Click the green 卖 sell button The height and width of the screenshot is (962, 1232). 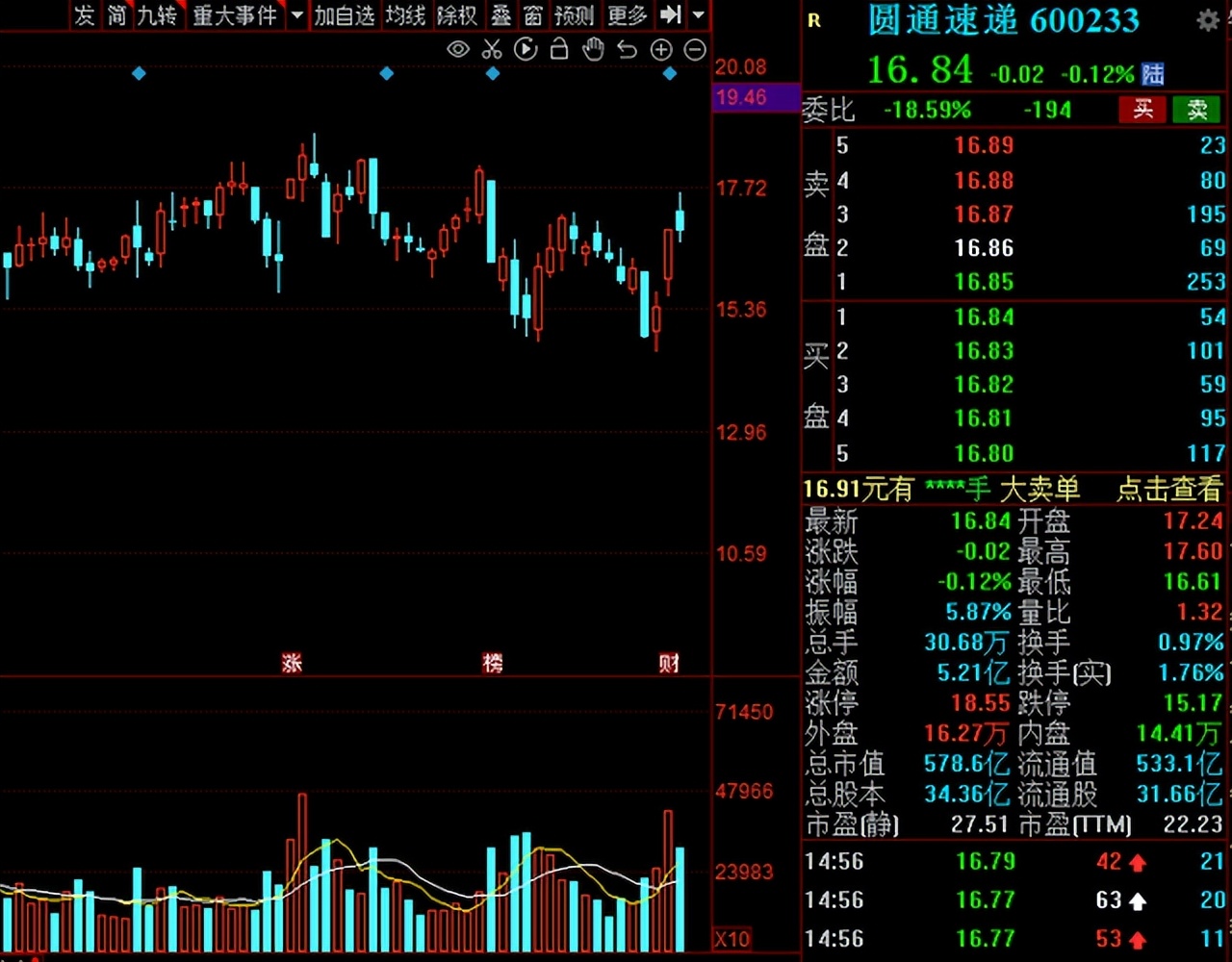tap(1196, 110)
